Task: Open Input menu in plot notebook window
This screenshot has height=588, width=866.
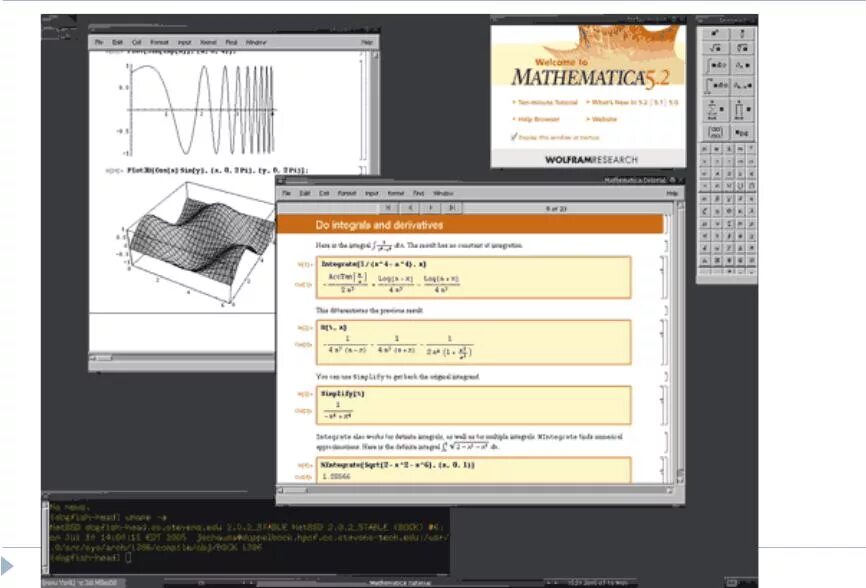Action: point(184,42)
